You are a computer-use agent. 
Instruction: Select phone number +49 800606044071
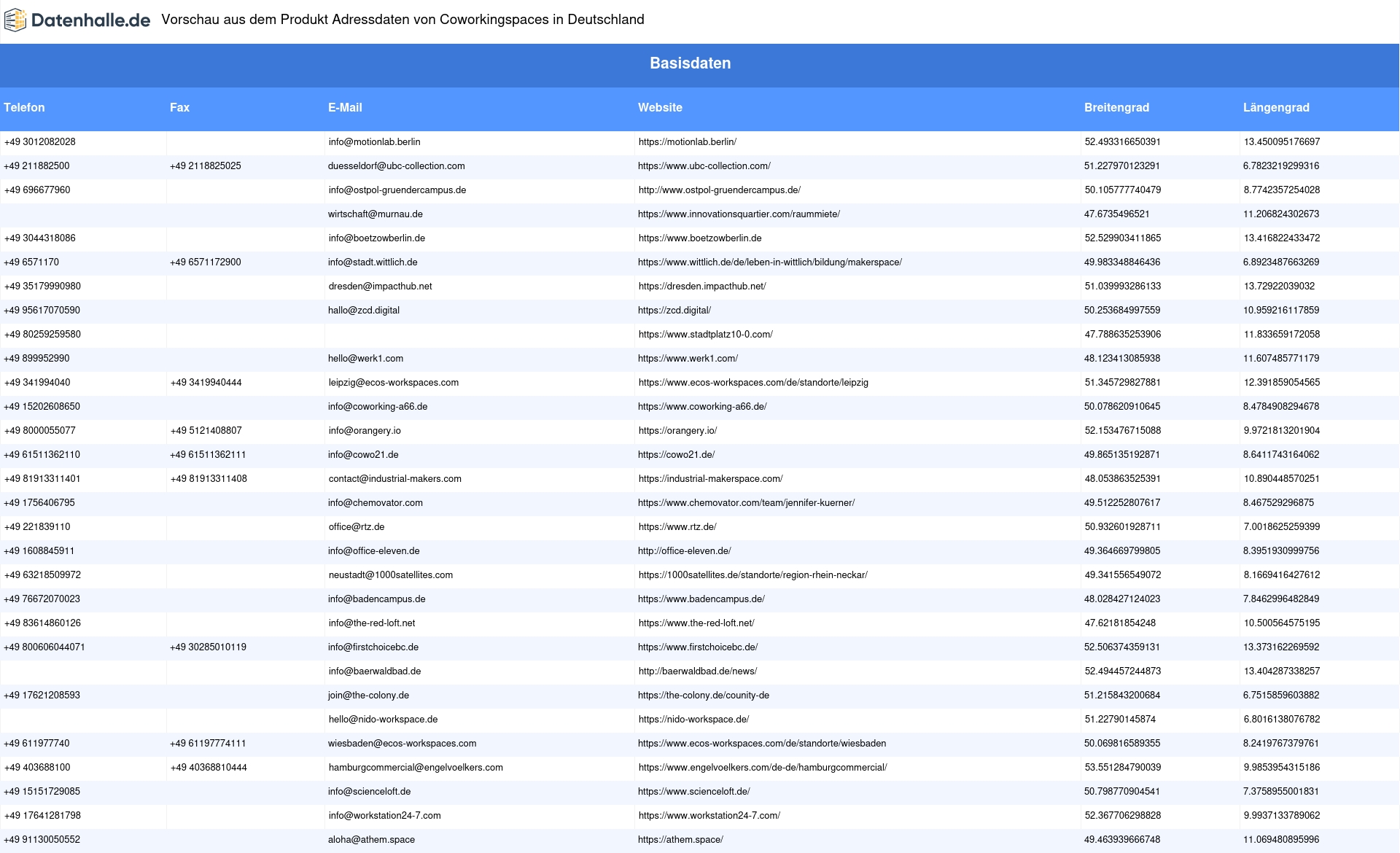44,647
